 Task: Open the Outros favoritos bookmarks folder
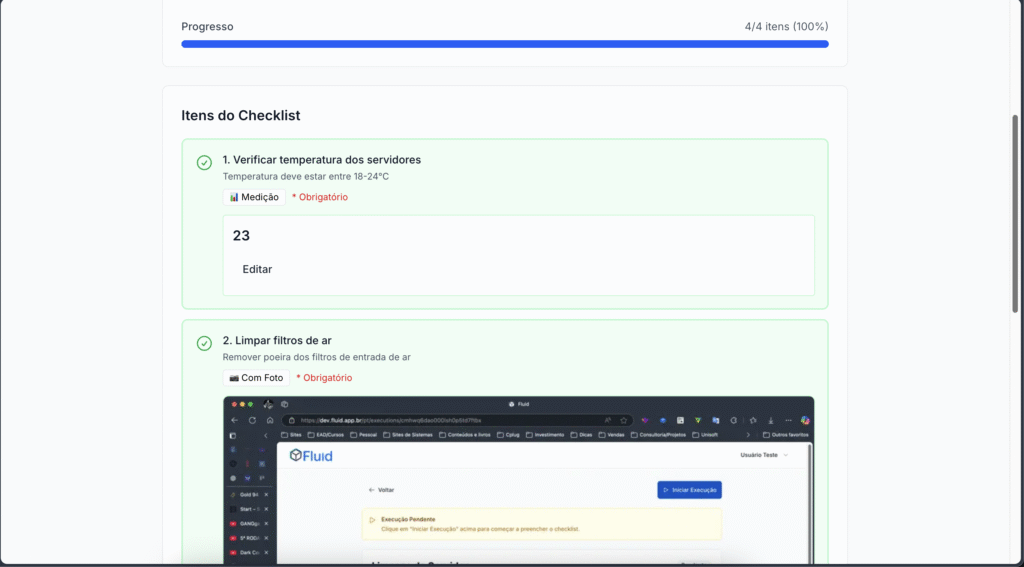tap(785, 435)
